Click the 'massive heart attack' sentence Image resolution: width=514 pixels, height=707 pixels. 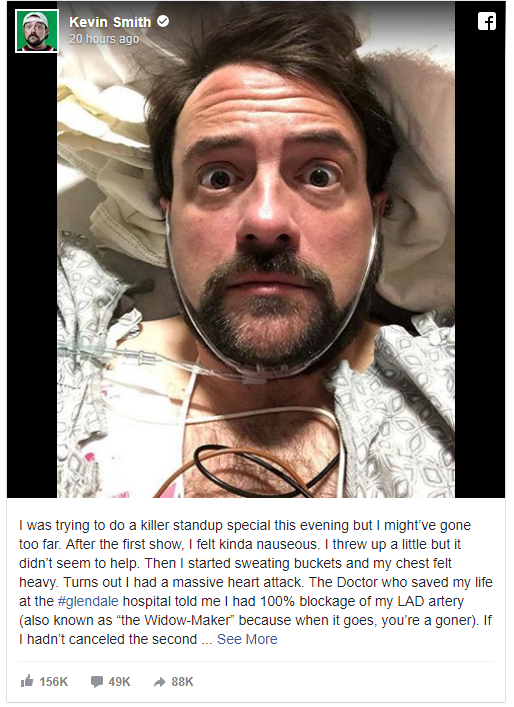tap(184, 582)
